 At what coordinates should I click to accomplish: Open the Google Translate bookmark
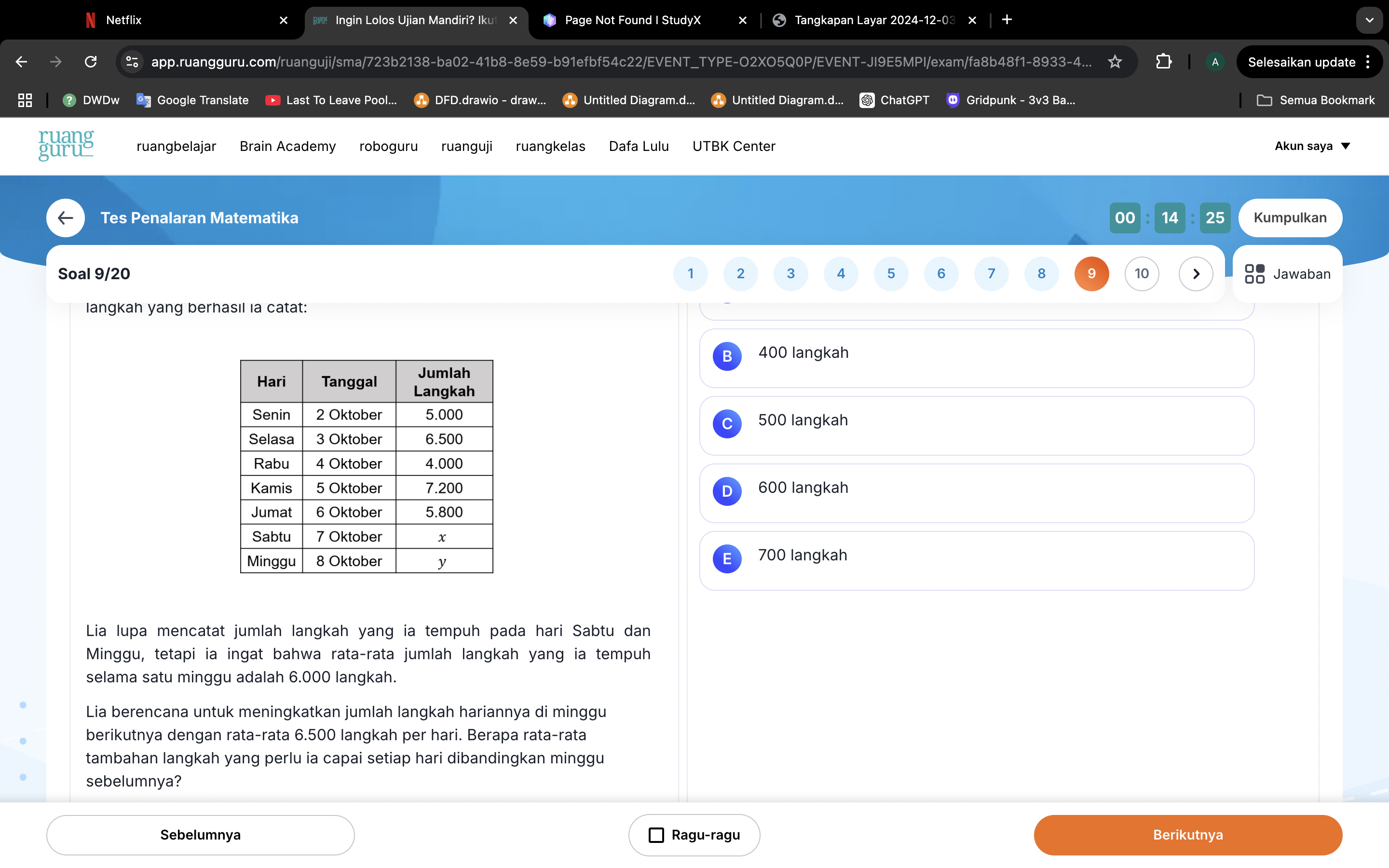pos(192,100)
